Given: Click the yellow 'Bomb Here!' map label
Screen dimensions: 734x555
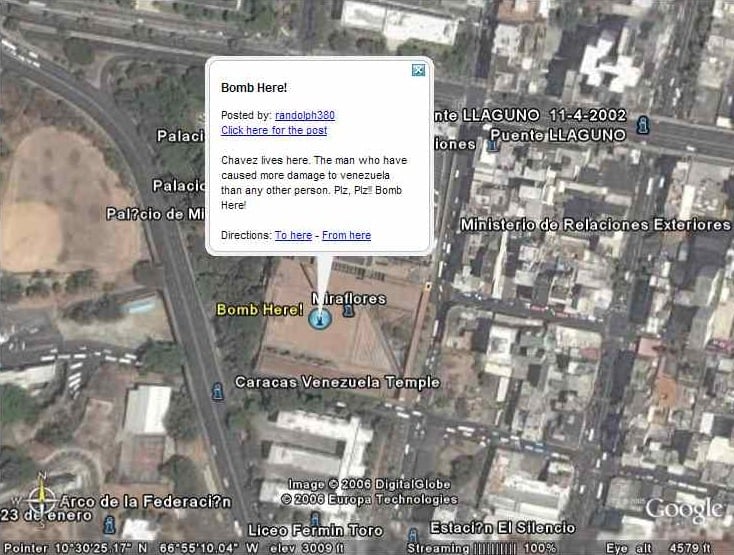Looking at the screenshot, I should [x=260, y=310].
